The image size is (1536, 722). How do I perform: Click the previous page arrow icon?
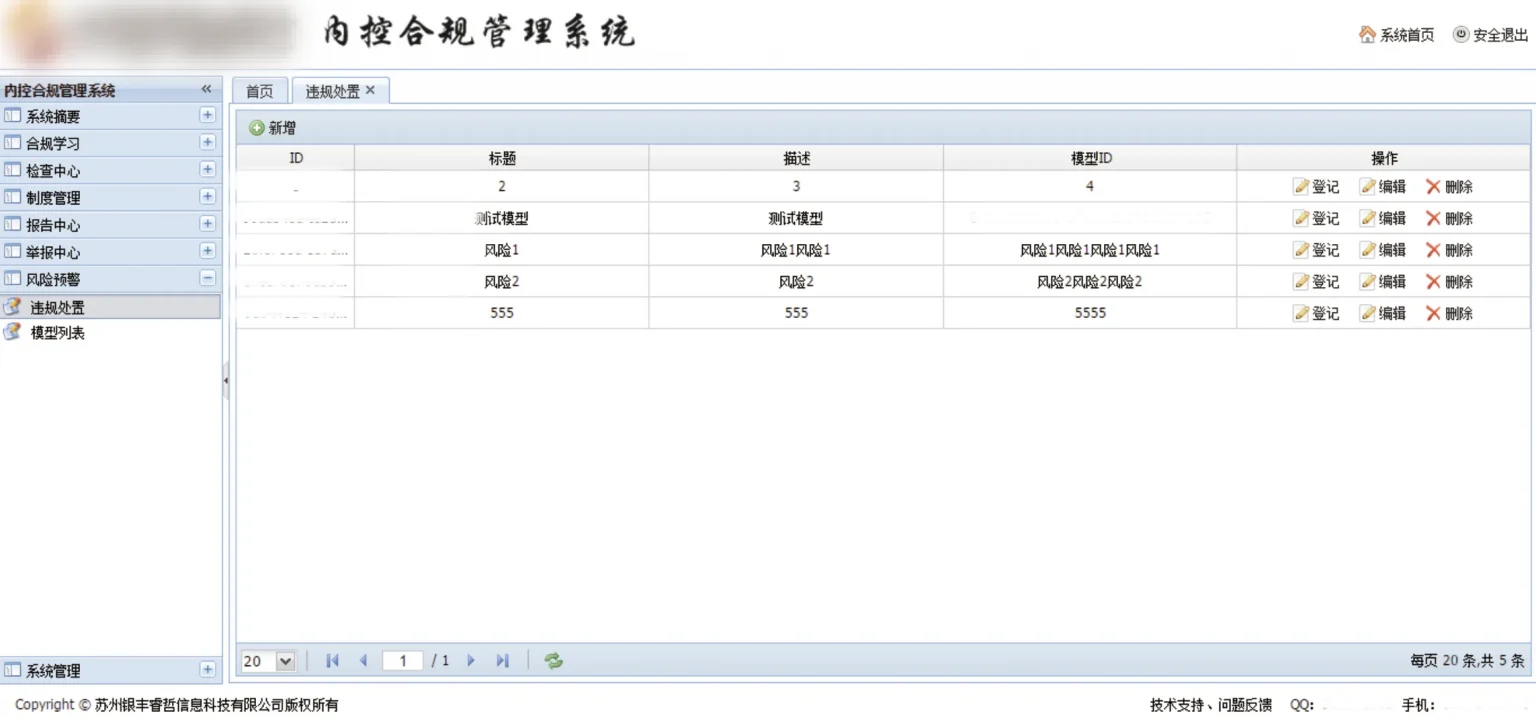(363, 661)
